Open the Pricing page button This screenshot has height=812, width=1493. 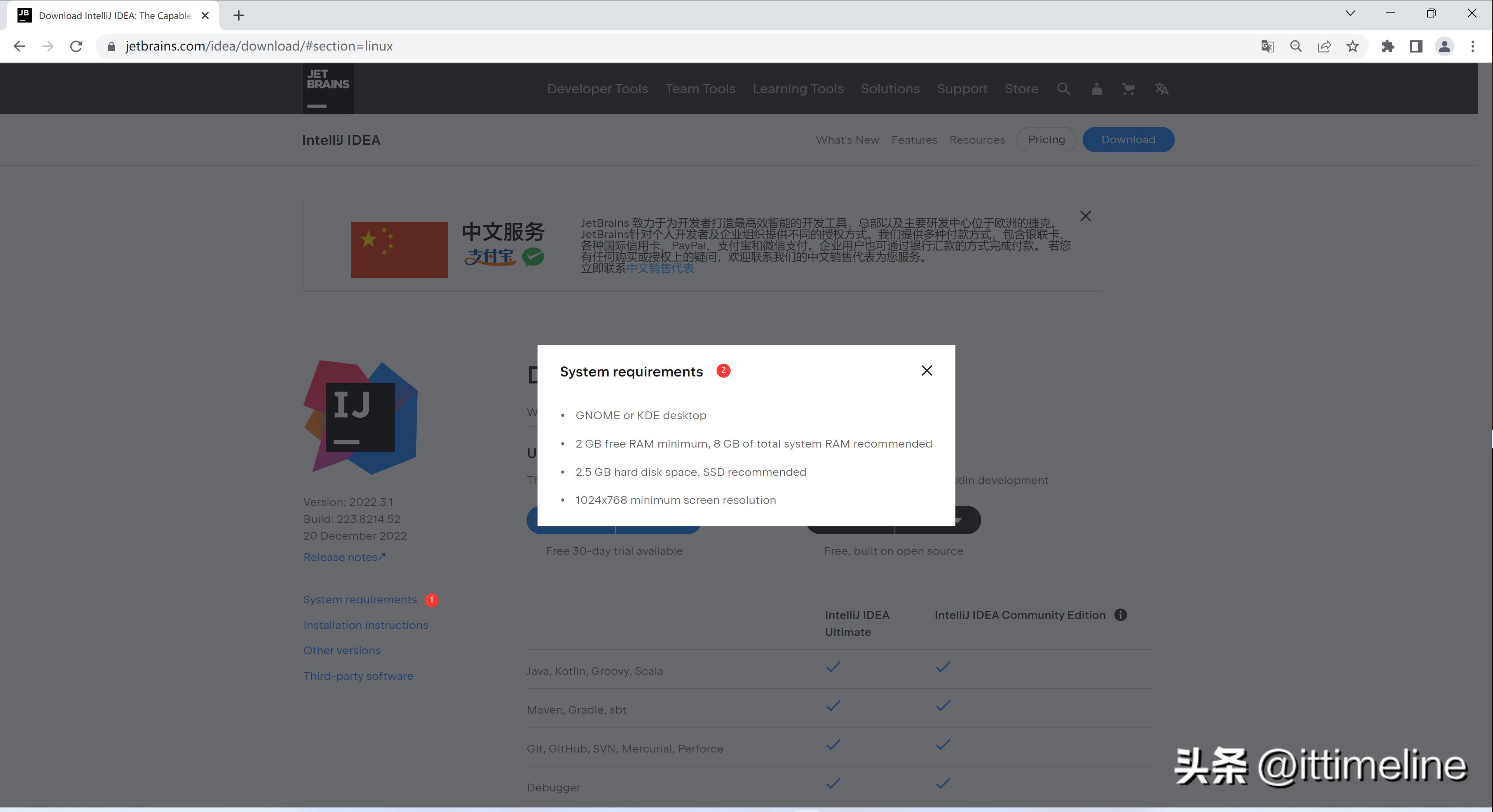[x=1046, y=140]
